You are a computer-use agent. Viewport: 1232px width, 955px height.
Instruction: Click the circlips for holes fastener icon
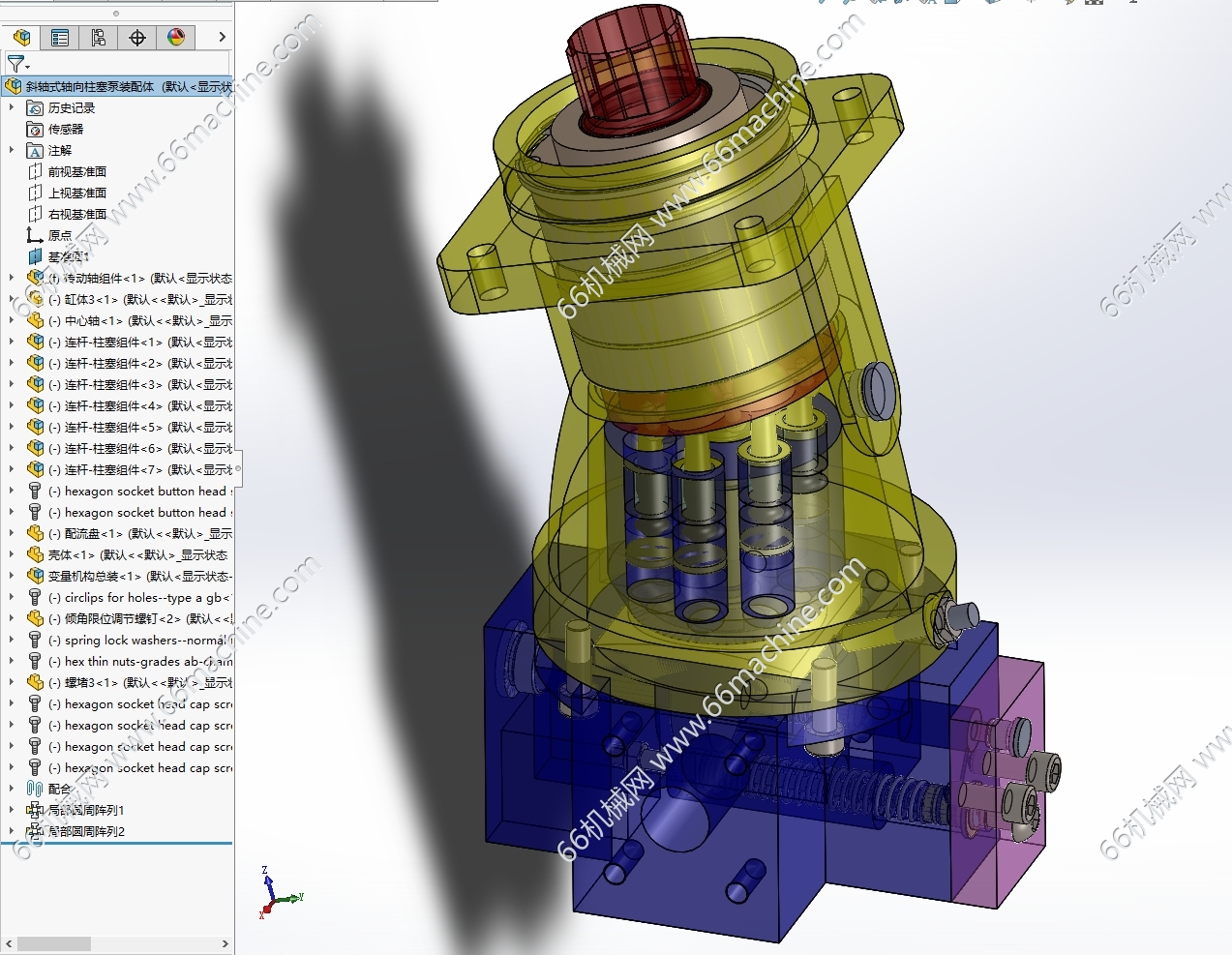(x=35, y=597)
